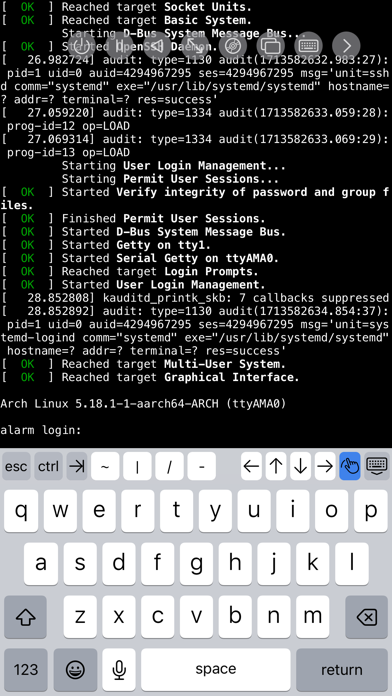
Task: Tap the b key
Action: pyautogui.click(x=235, y=617)
